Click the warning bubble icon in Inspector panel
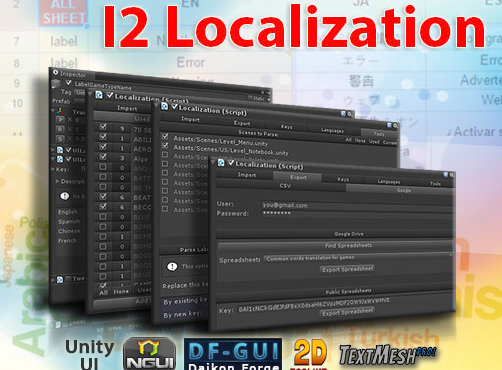 tap(65, 196)
